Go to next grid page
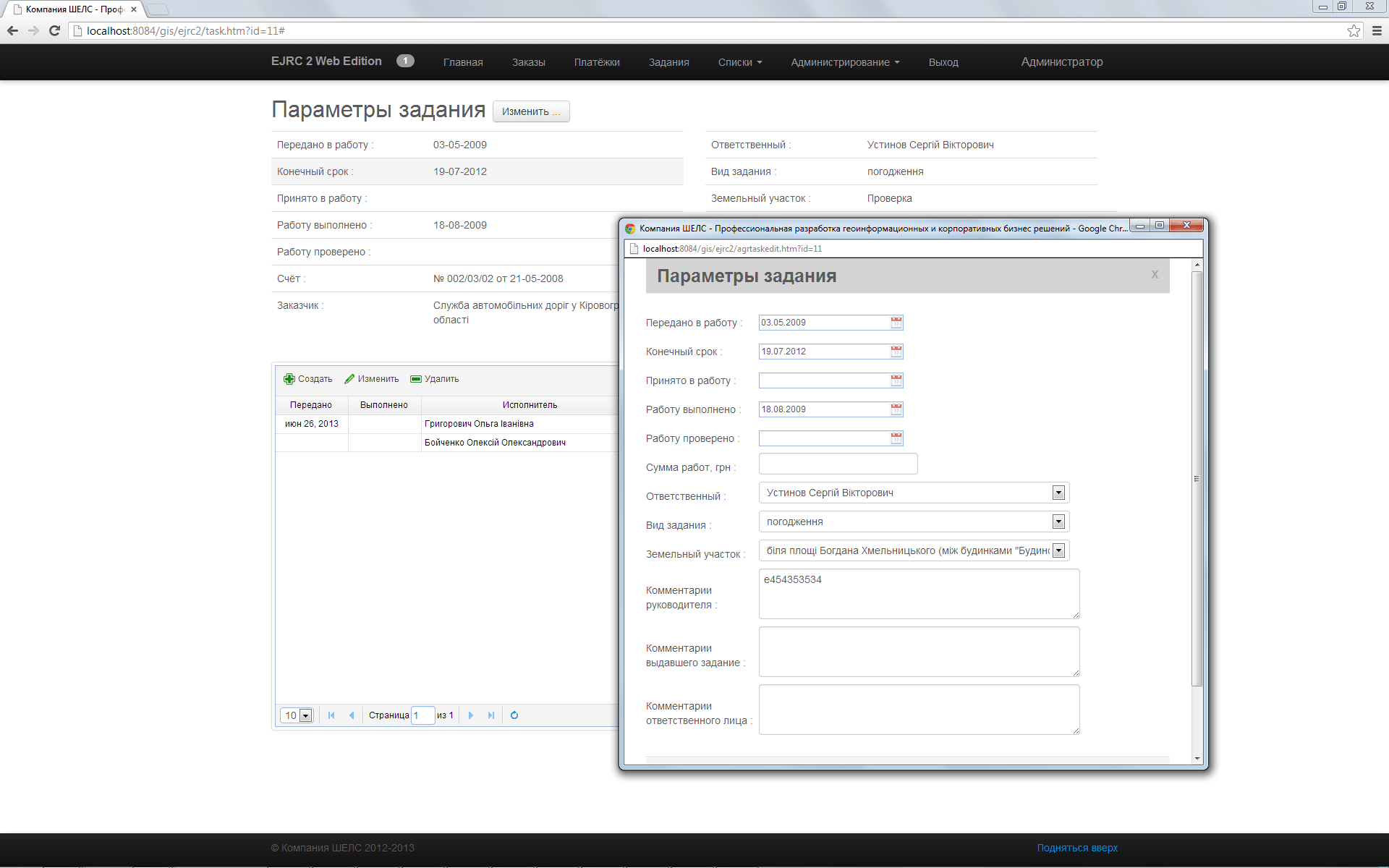The height and width of the screenshot is (868, 1389). [x=471, y=715]
